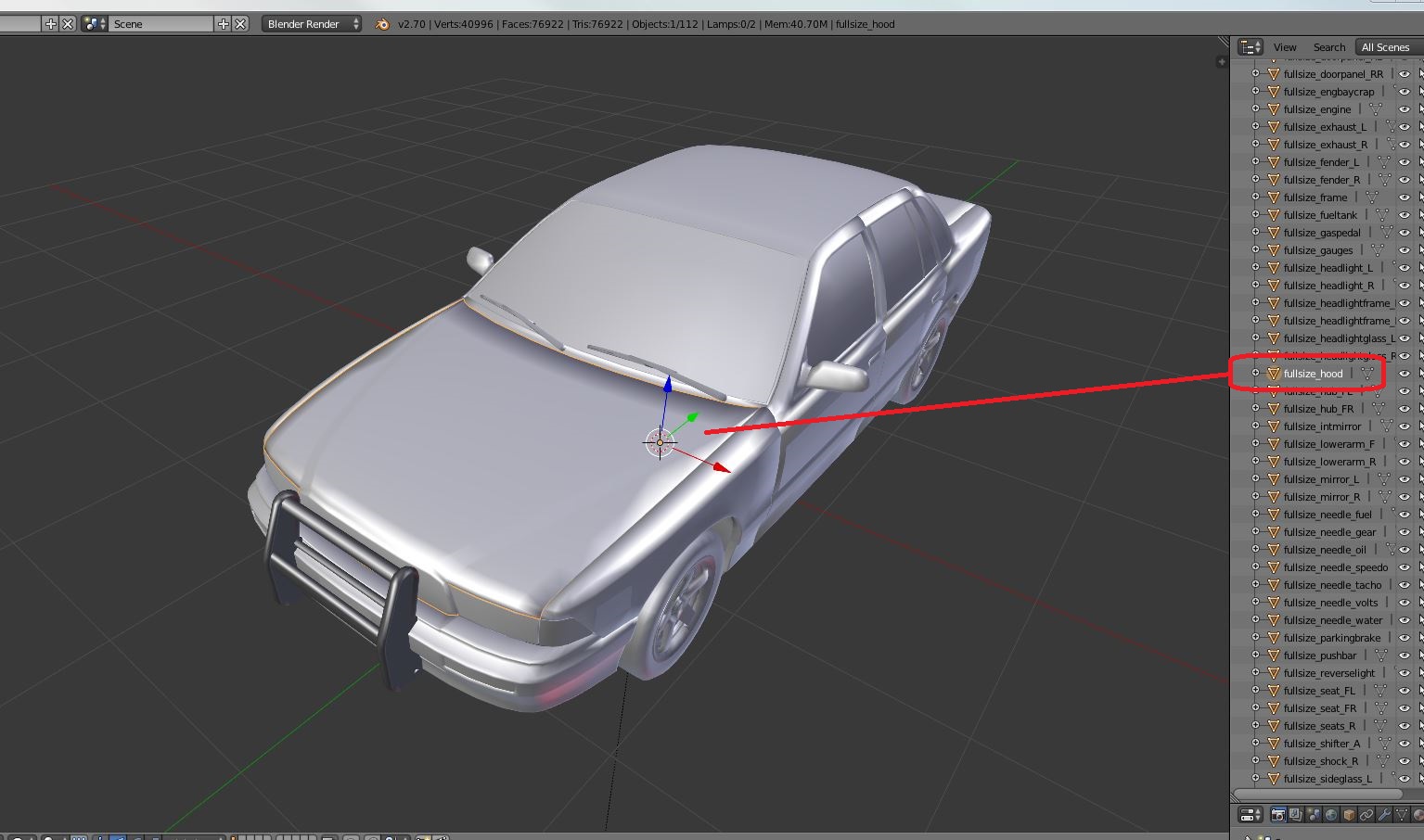Hide fullsize_hood using its eye icon
Viewport: 1424px width, 840px height.
1405,374
